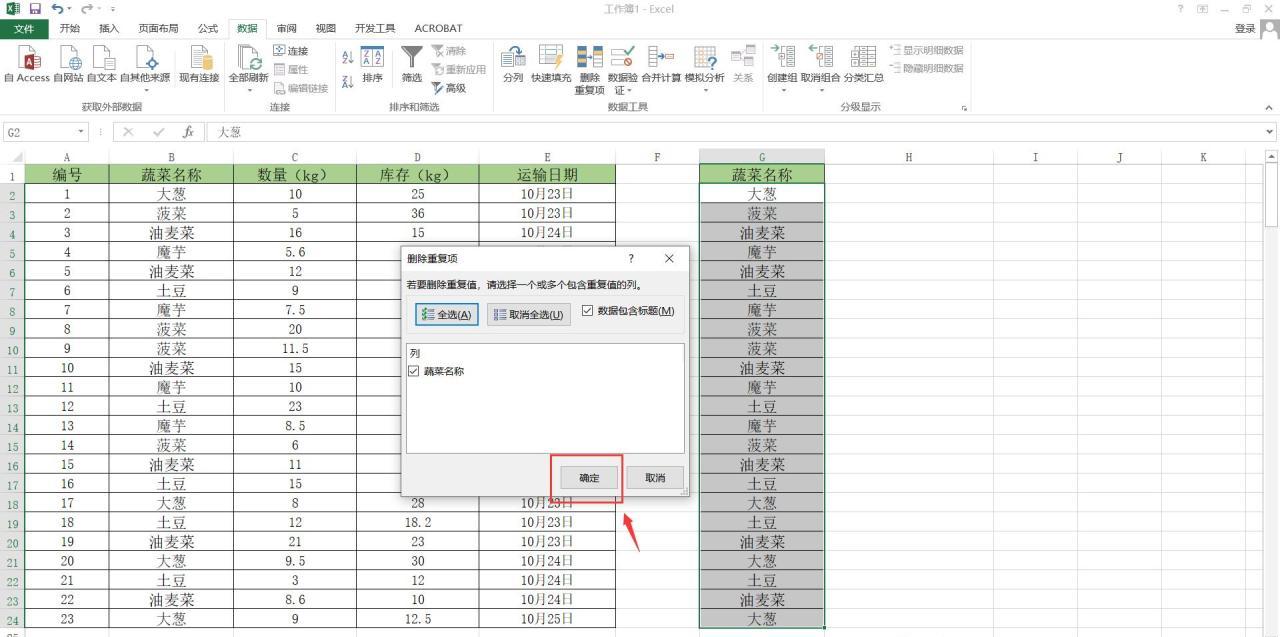Screen dimensions: 1280x637
Task: Open the Name Box dropdown arrow
Action: 81,132
